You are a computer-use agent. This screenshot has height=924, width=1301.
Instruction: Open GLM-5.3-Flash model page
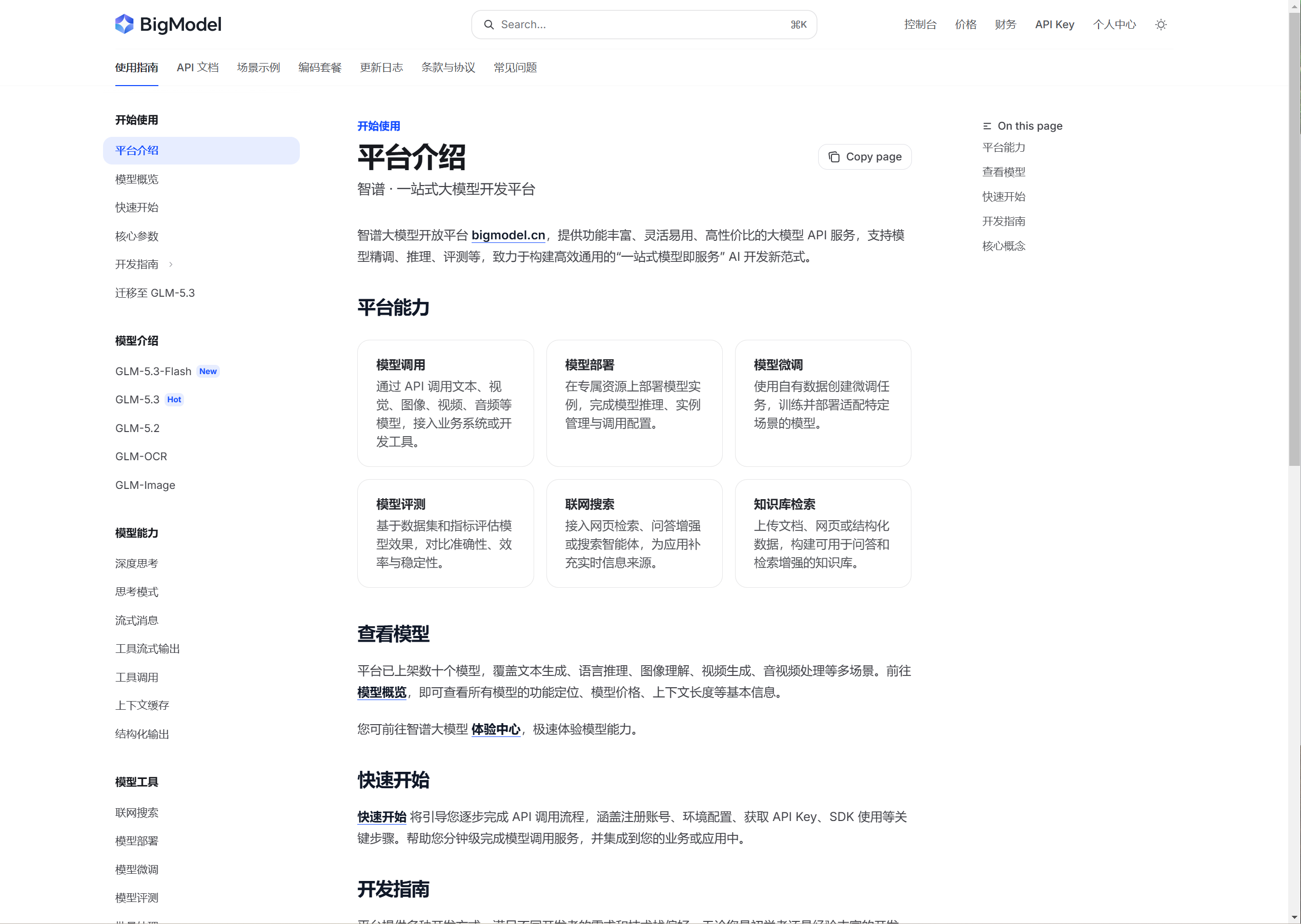[153, 372]
